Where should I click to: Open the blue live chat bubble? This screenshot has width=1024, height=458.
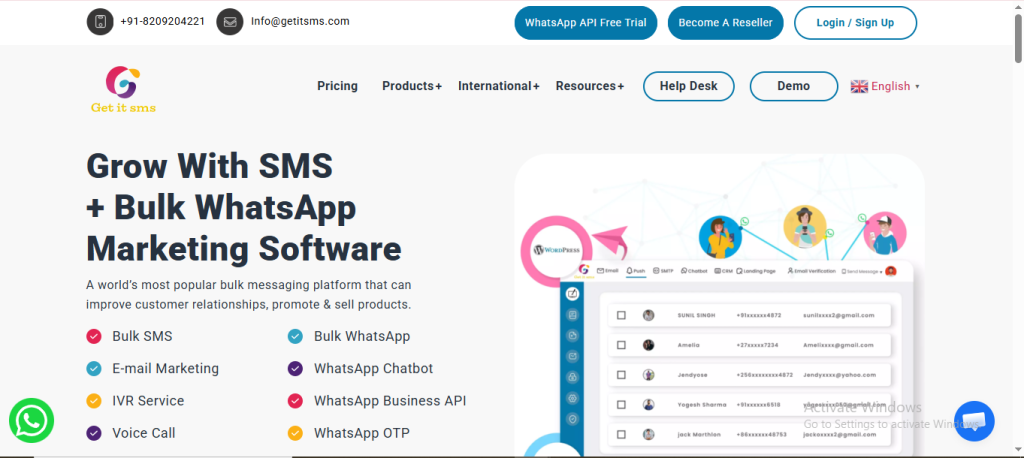974,421
